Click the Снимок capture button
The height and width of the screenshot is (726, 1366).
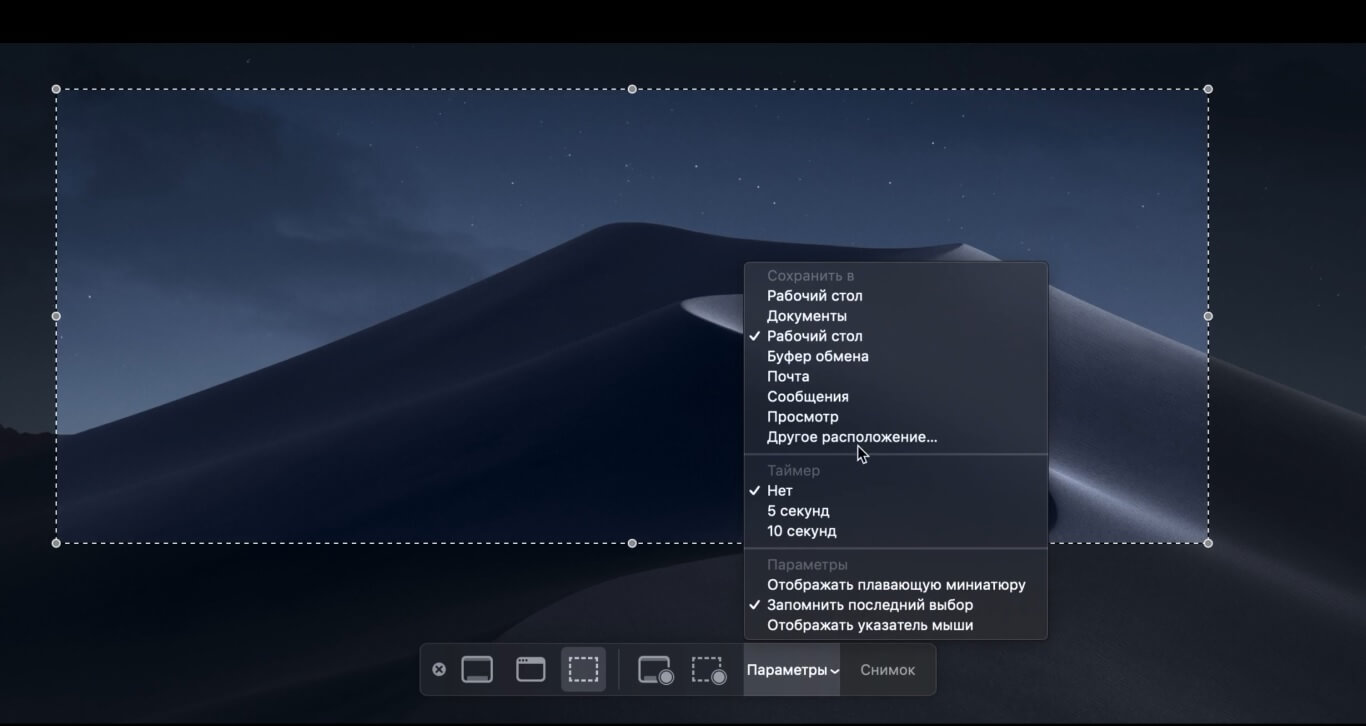887,670
